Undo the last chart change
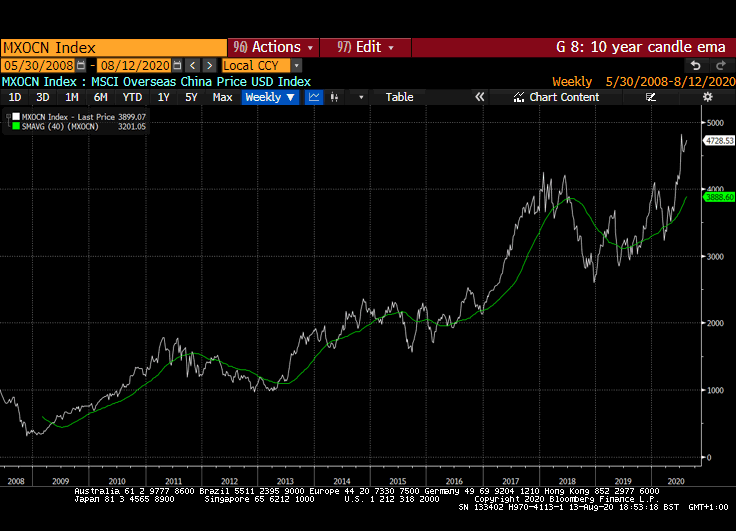 pyautogui.click(x=696, y=65)
